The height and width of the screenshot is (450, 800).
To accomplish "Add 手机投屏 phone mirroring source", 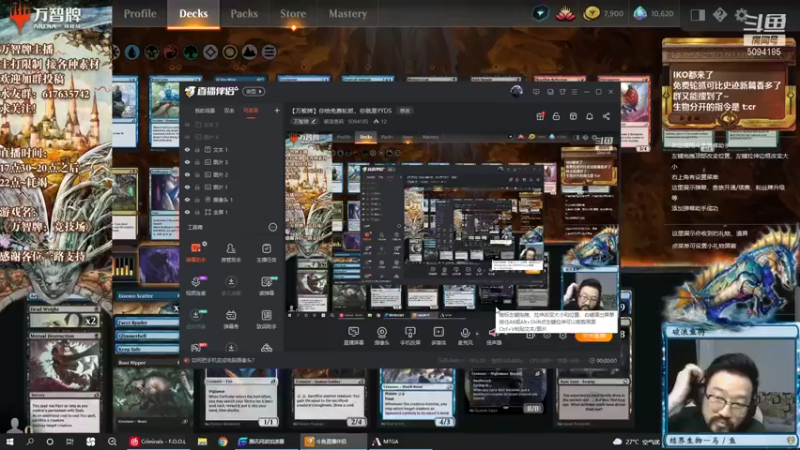I will point(410,336).
